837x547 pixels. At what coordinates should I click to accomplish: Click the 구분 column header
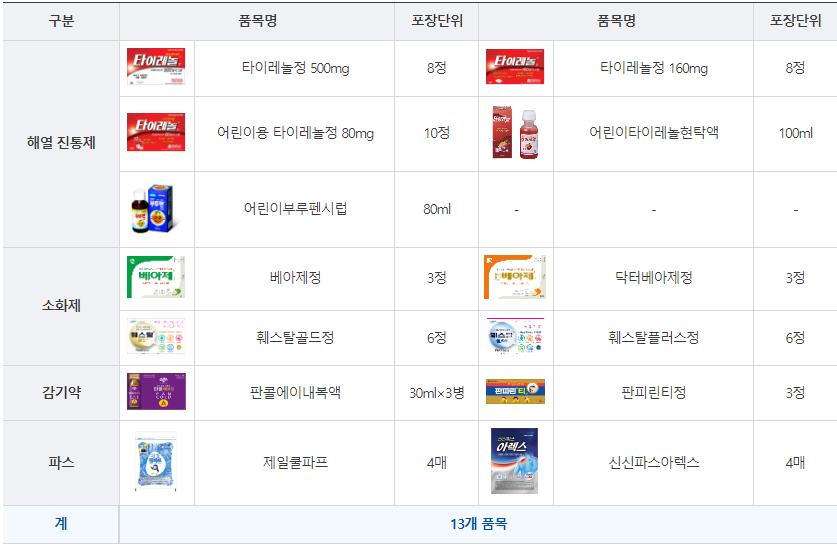(61, 21)
